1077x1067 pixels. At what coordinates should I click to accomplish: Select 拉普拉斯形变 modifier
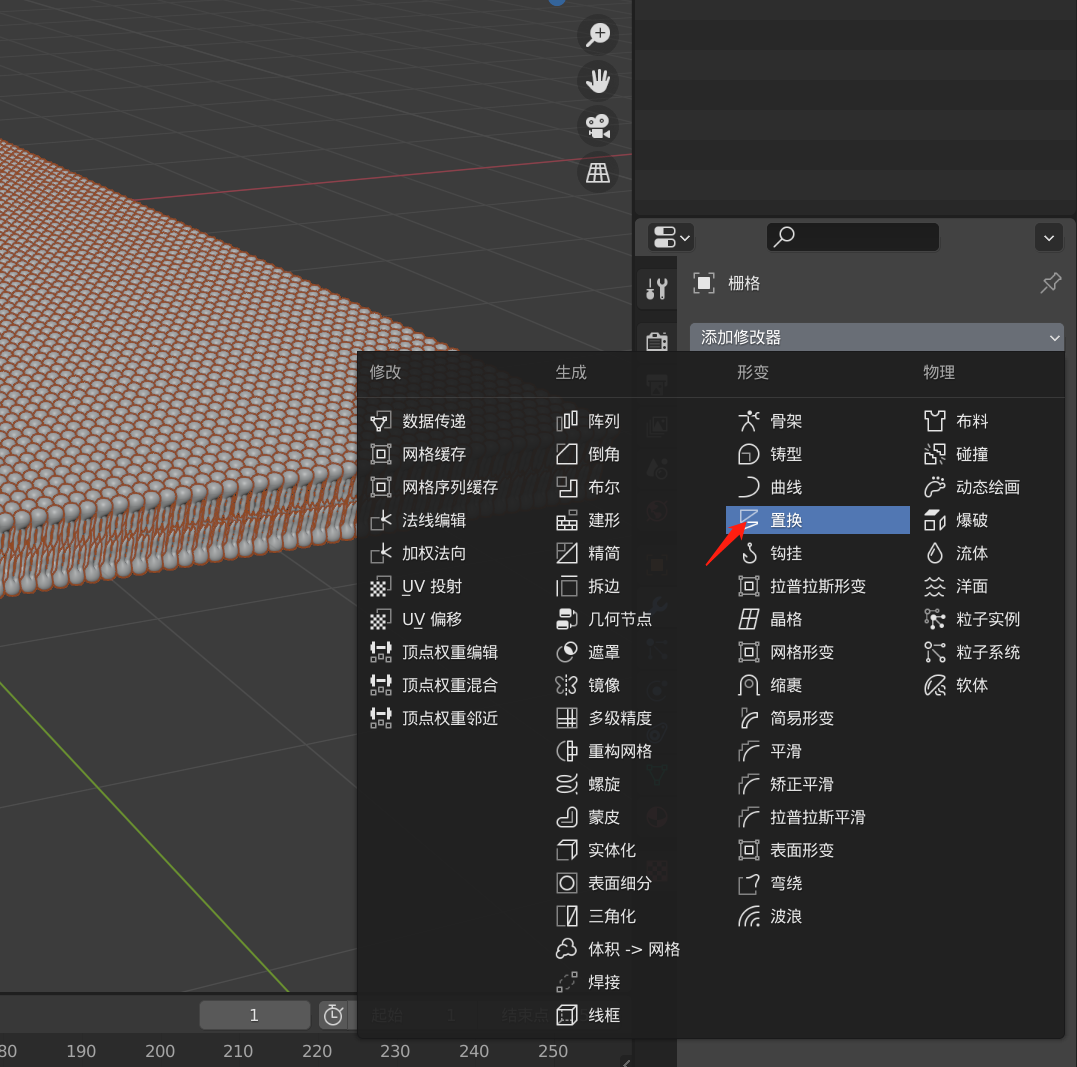point(817,586)
